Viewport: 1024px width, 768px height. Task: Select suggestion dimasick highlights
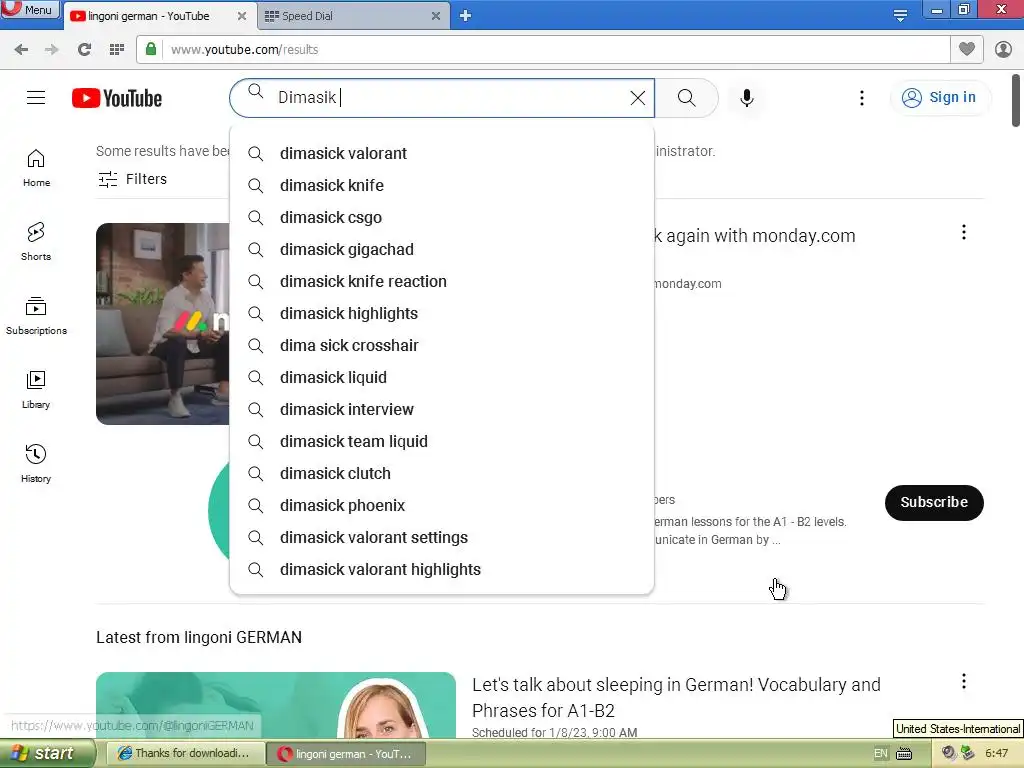tap(442, 313)
